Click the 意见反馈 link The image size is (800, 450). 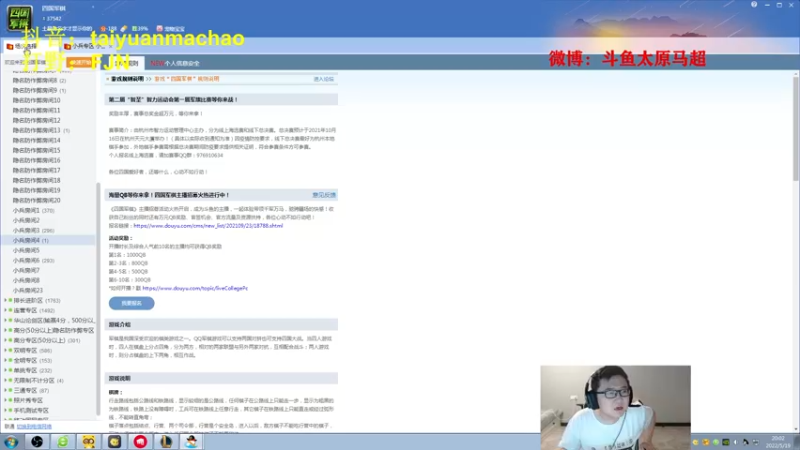click(x=324, y=195)
